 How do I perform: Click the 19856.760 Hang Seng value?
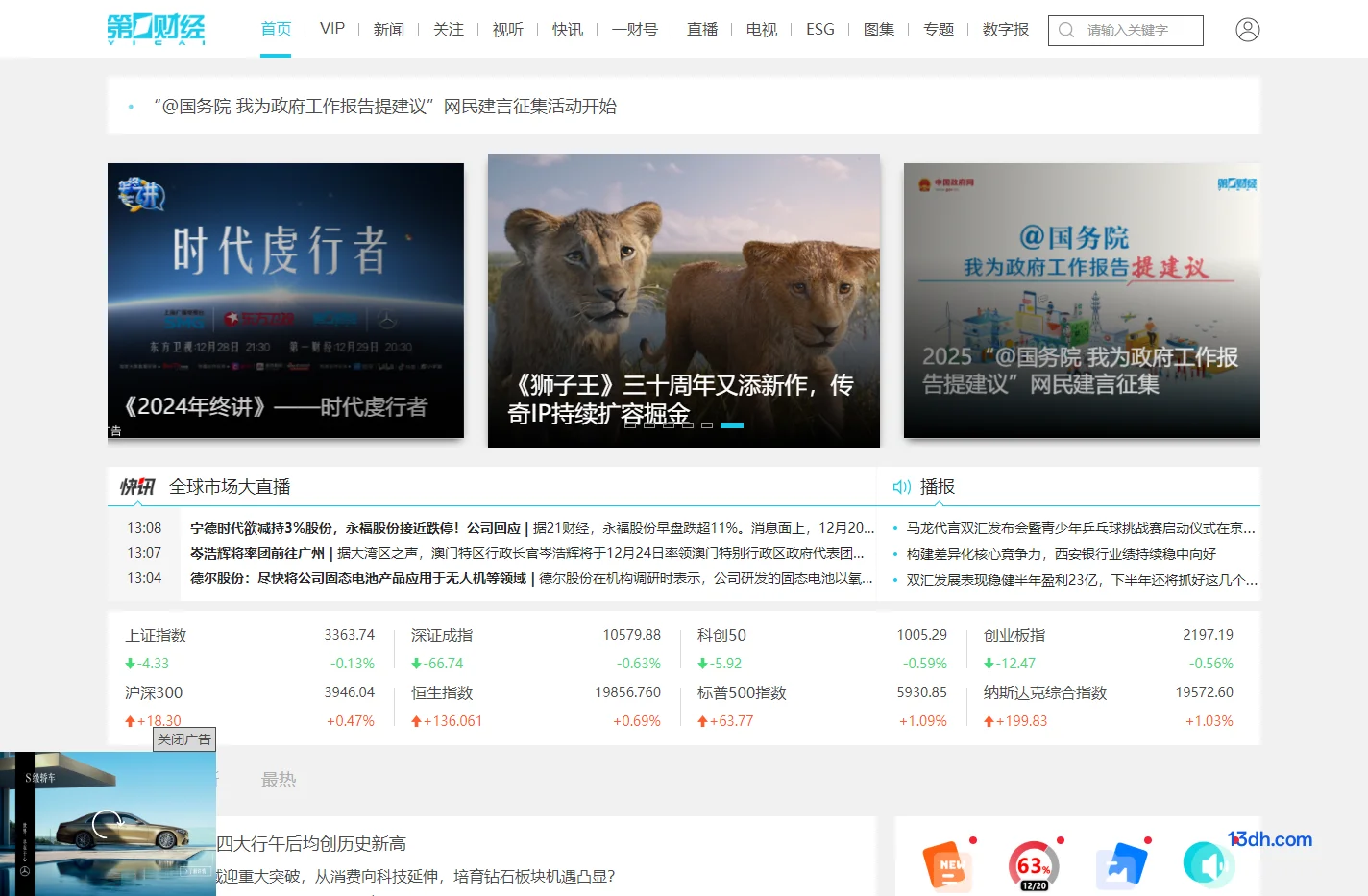[x=628, y=692]
